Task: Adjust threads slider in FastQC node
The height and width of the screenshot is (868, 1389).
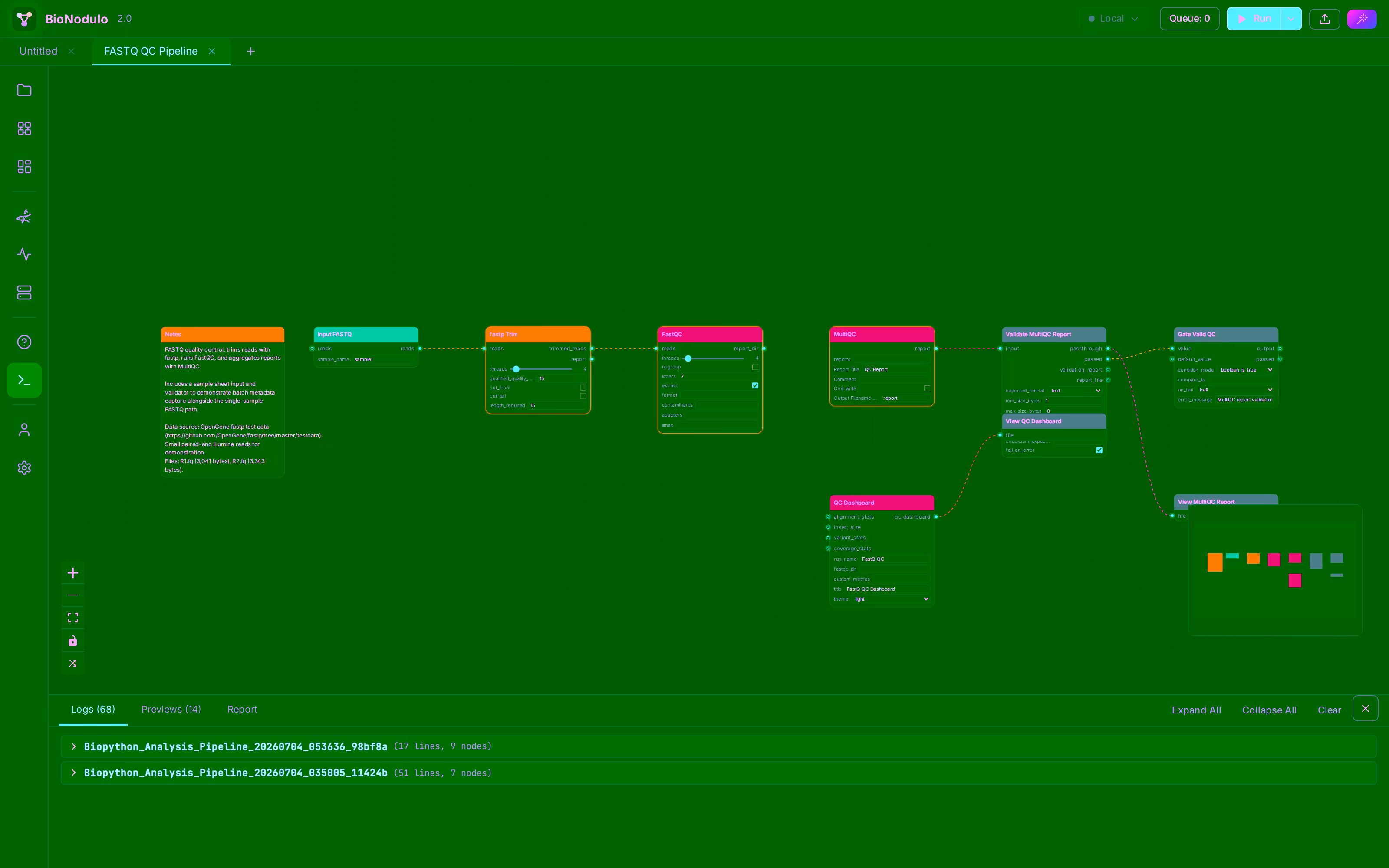Action: pyautogui.click(x=714, y=358)
